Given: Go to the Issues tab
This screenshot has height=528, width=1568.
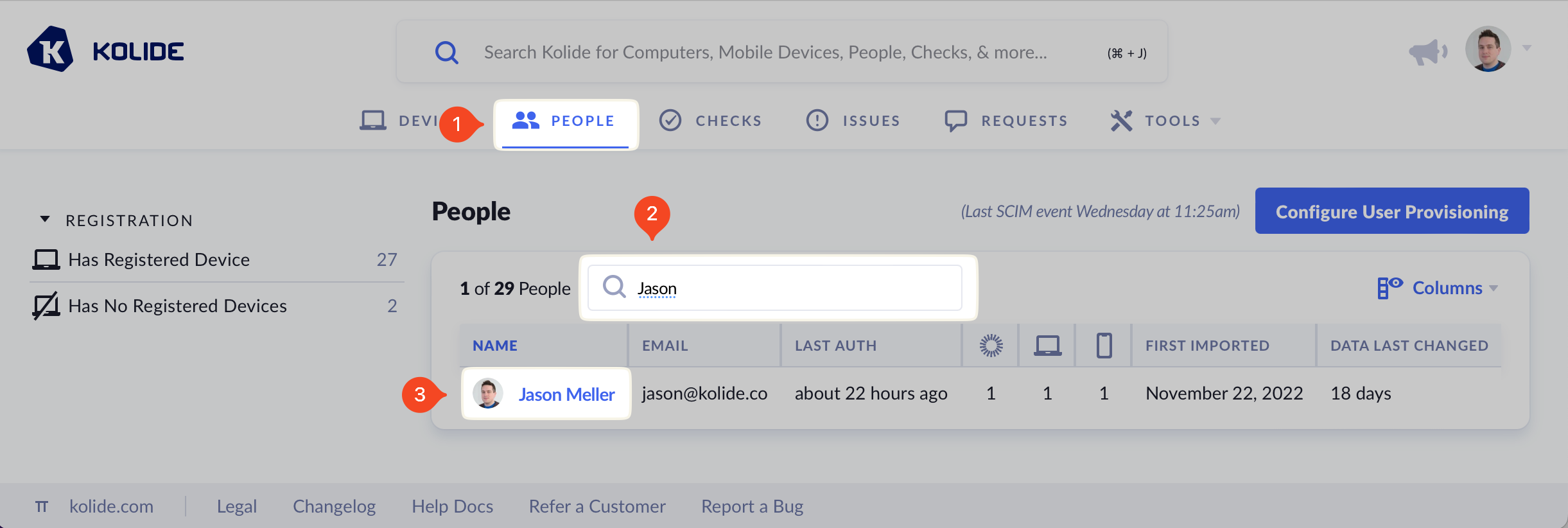Looking at the screenshot, I should (853, 121).
